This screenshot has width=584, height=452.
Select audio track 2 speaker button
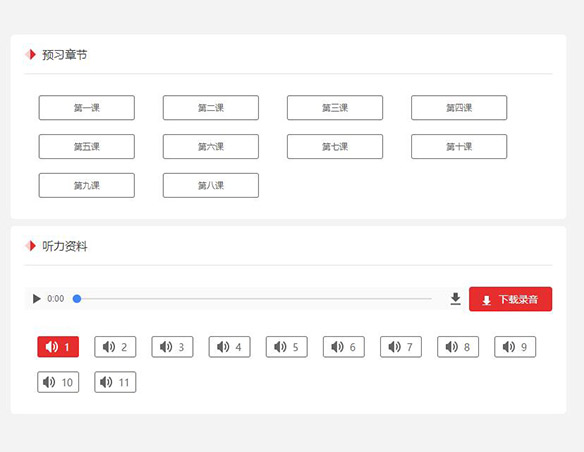[x=115, y=347]
